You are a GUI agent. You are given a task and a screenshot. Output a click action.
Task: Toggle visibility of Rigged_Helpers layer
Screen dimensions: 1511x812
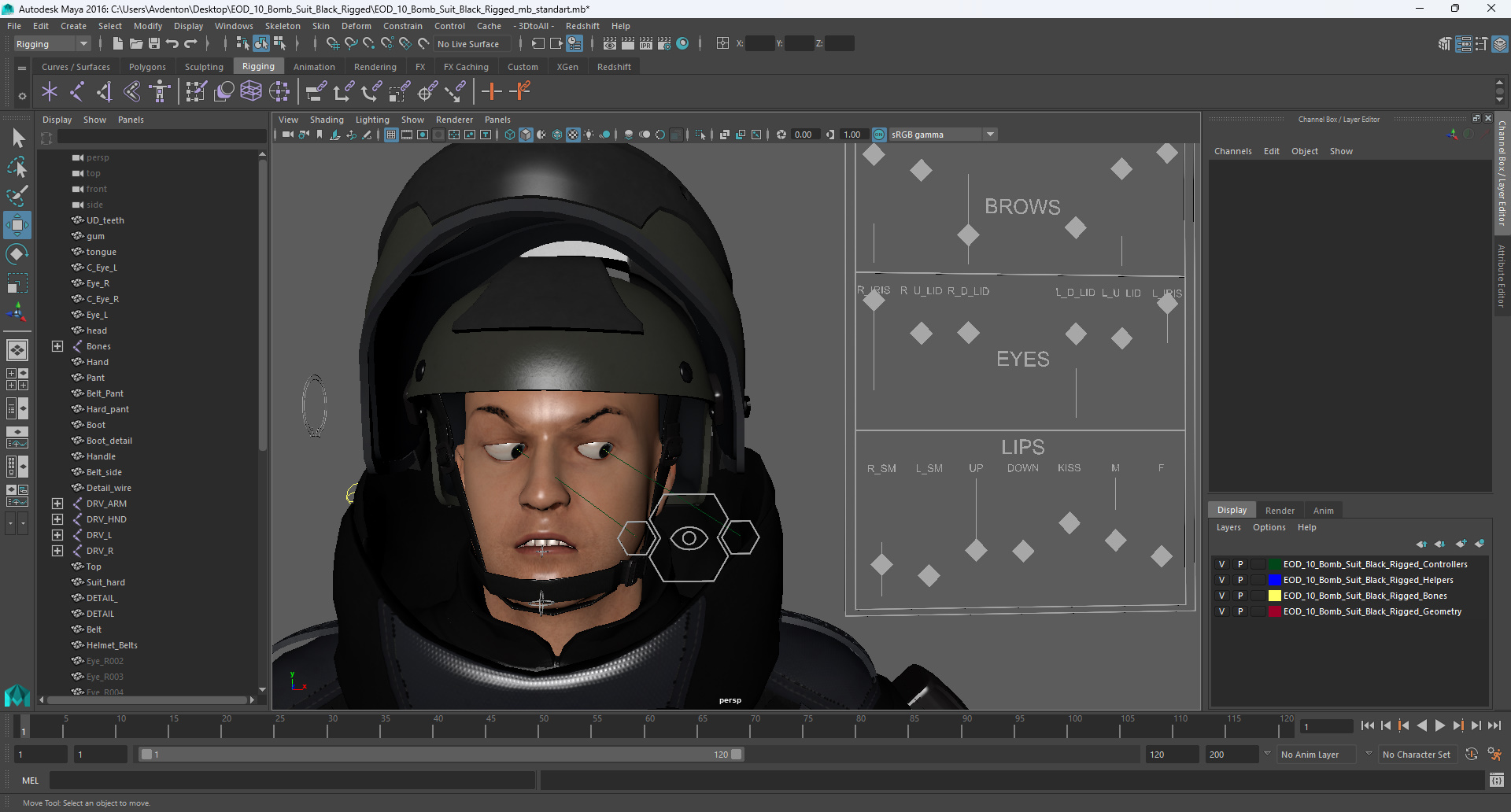point(1221,580)
